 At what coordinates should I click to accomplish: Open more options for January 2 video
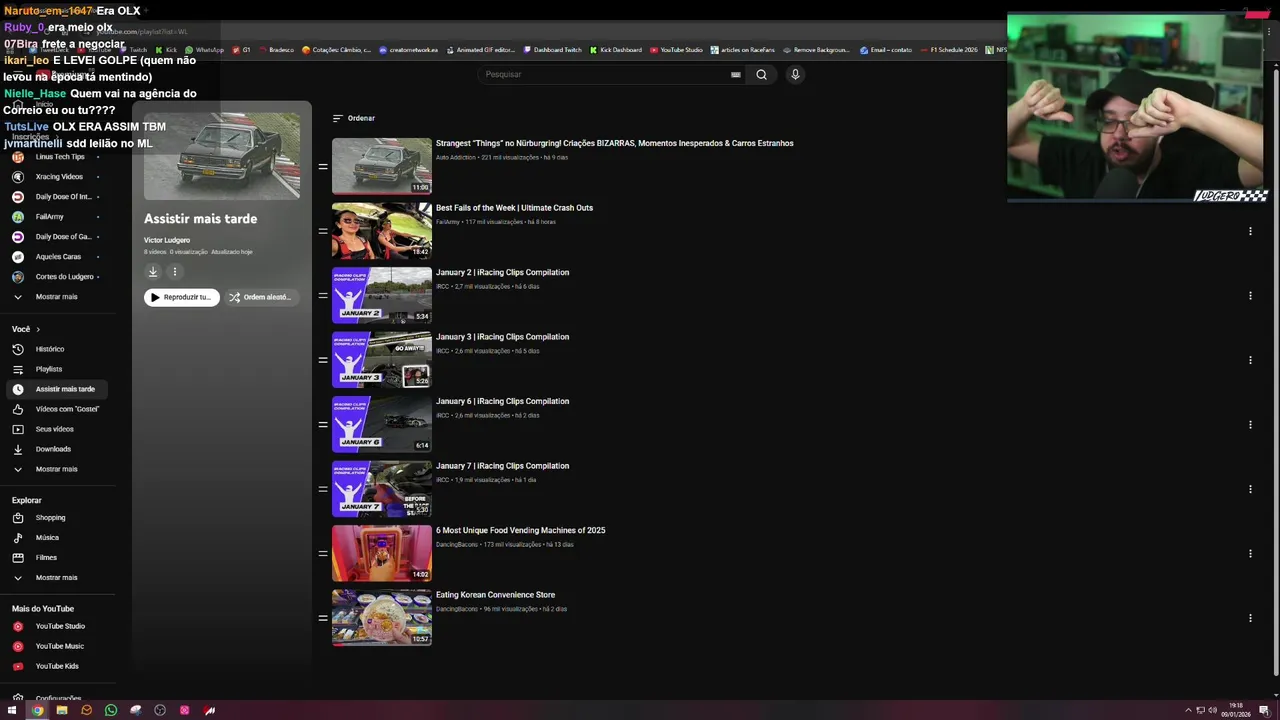[1250, 296]
